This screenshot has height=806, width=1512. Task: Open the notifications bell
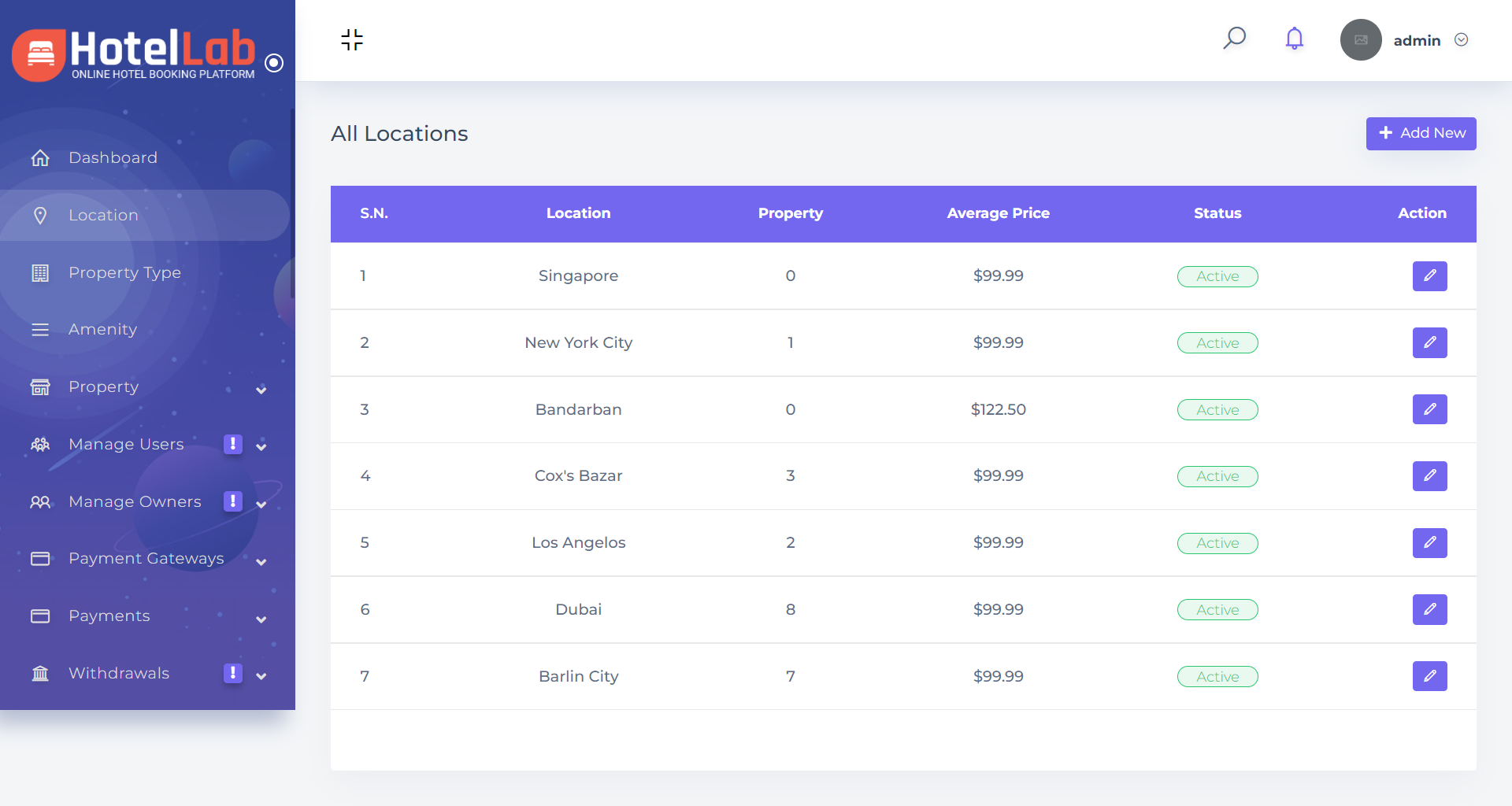[x=1294, y=39]
